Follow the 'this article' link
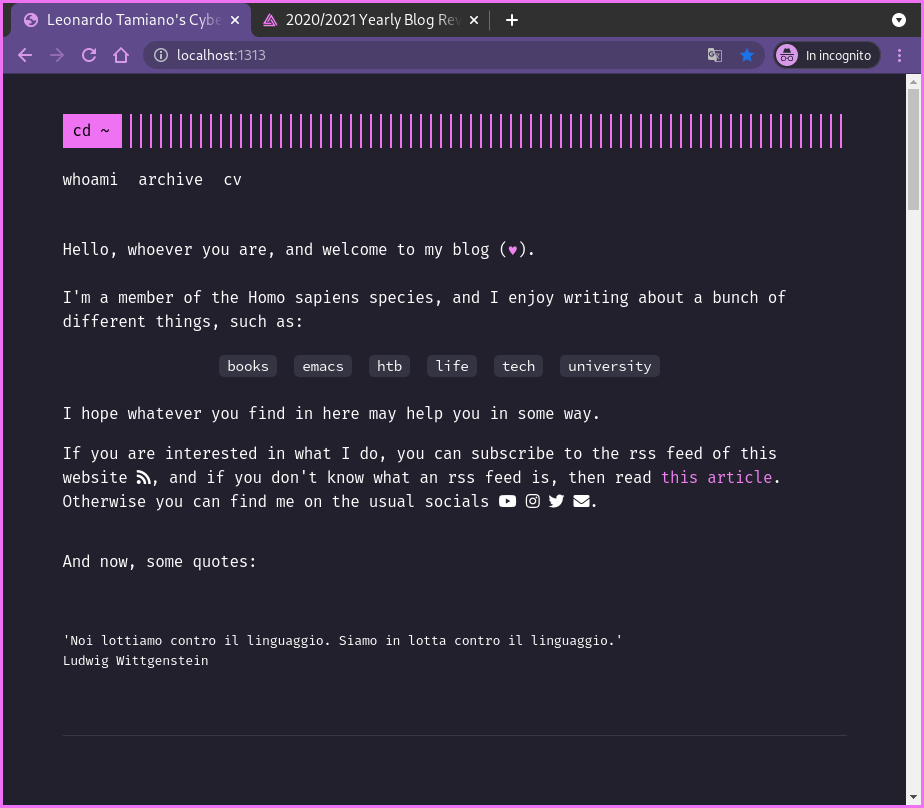Screen dimensions: 924x808 [716, 477]
